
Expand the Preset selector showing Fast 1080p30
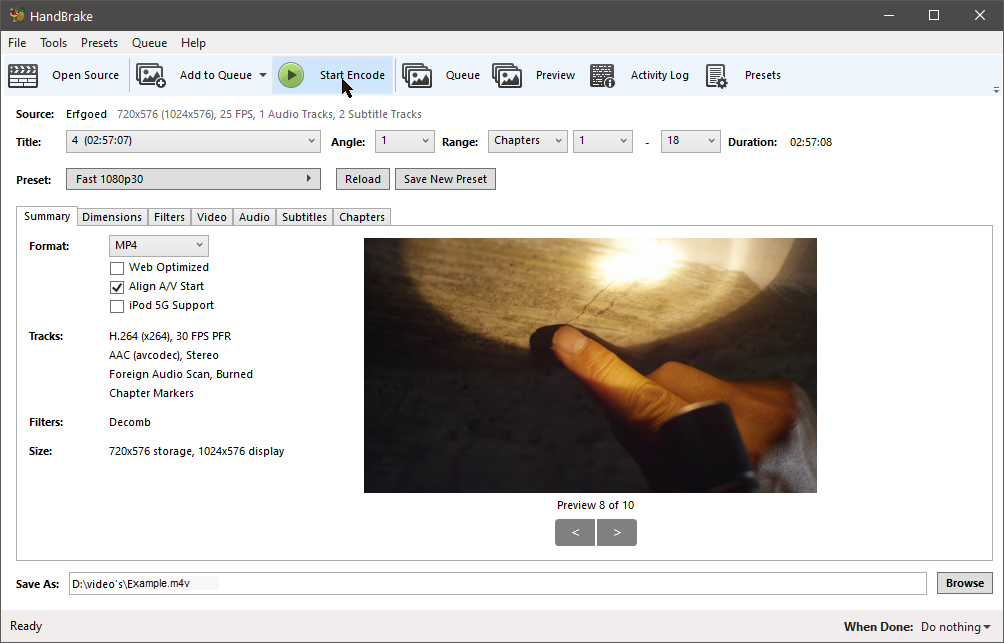tap(193, 179)
